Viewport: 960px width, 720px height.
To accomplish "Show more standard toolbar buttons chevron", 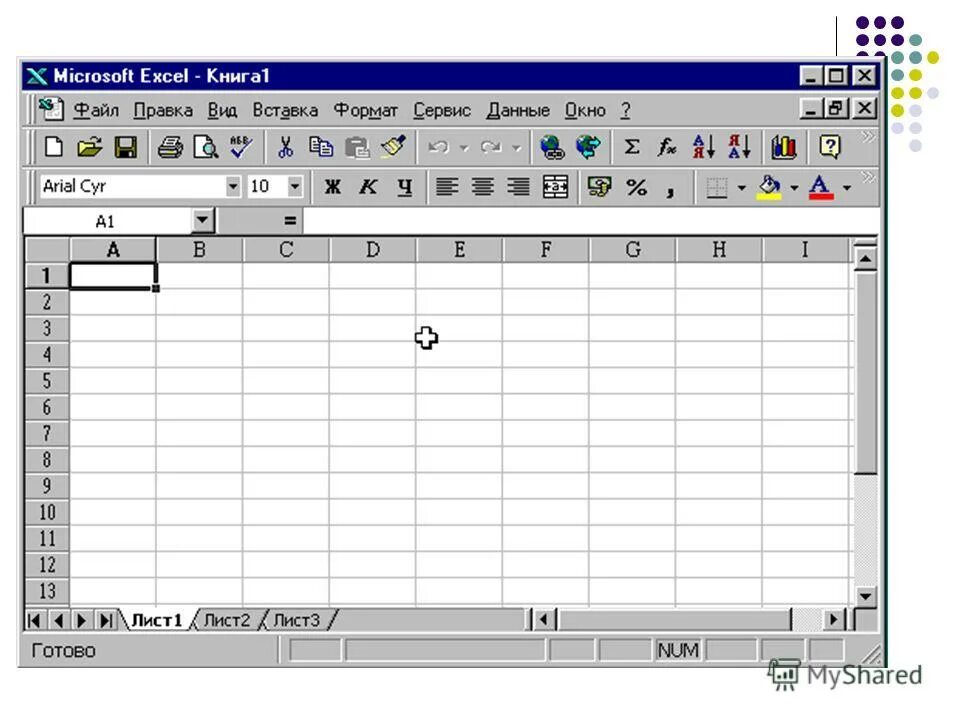I will (868, 137).
